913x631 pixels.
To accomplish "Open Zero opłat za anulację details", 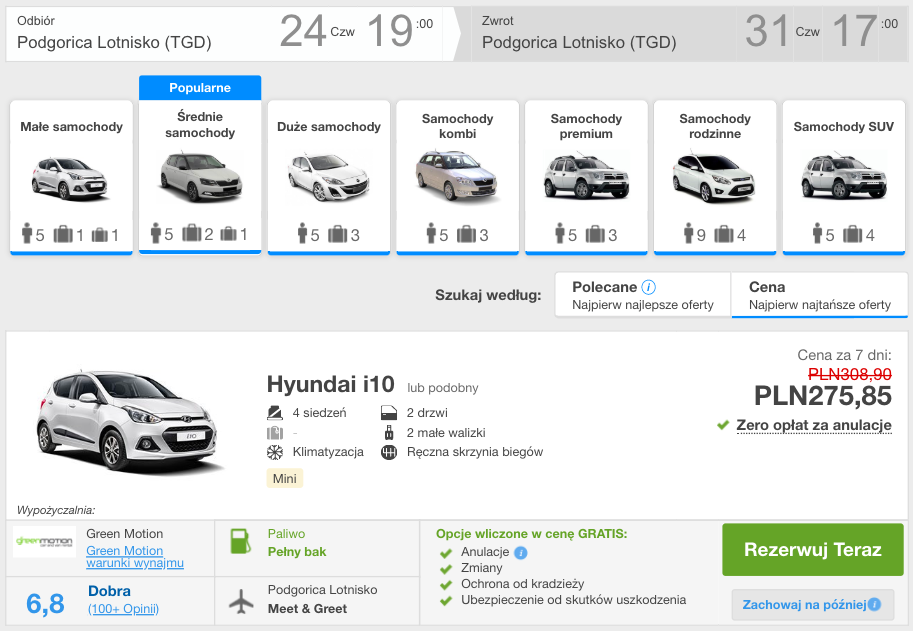I will (x=813, y=425).
